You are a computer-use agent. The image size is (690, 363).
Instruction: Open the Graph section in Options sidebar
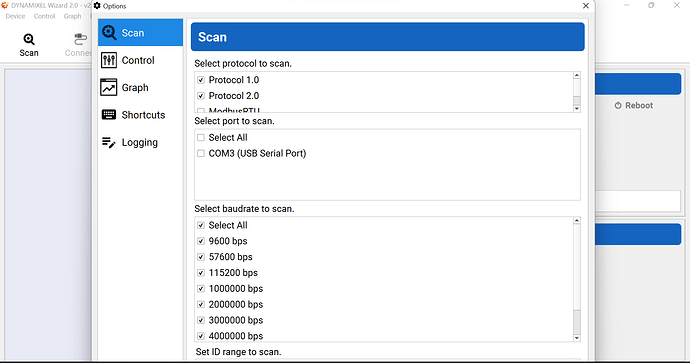[x=140, y=88]
